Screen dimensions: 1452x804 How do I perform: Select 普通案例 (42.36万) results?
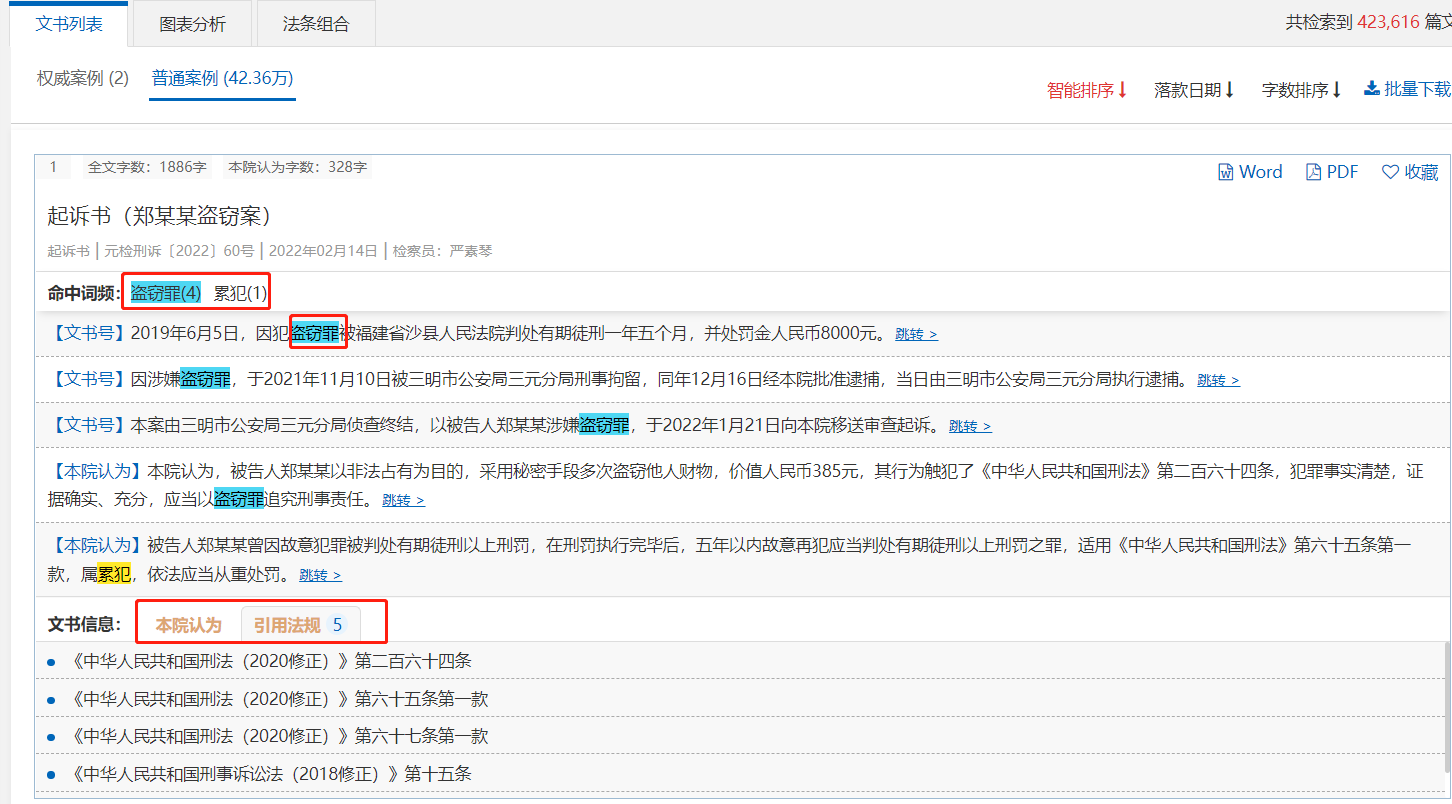pyautogui.click(x=222, y=78)
